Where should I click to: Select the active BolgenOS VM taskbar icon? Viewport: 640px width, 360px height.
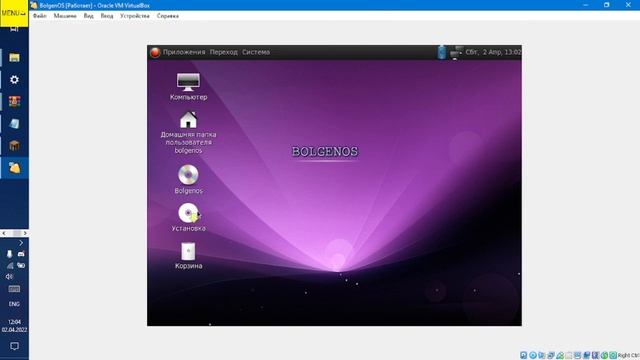click(14, 168)
